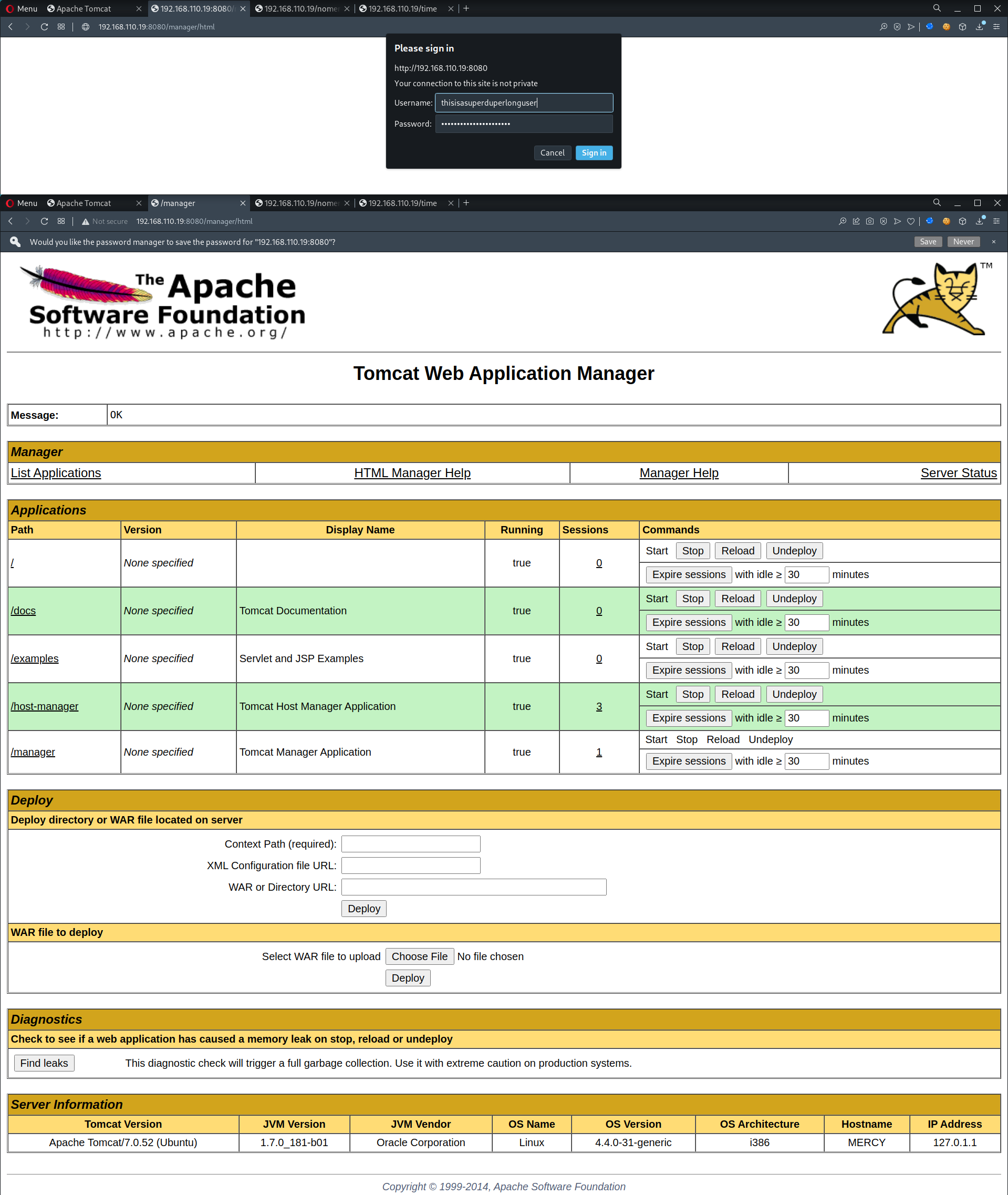Image resolution: width=1008 pixels, height=1195 pixels.
Task: Open sessions count 3 for /host-manager
Action: click(x=599, y=706)
